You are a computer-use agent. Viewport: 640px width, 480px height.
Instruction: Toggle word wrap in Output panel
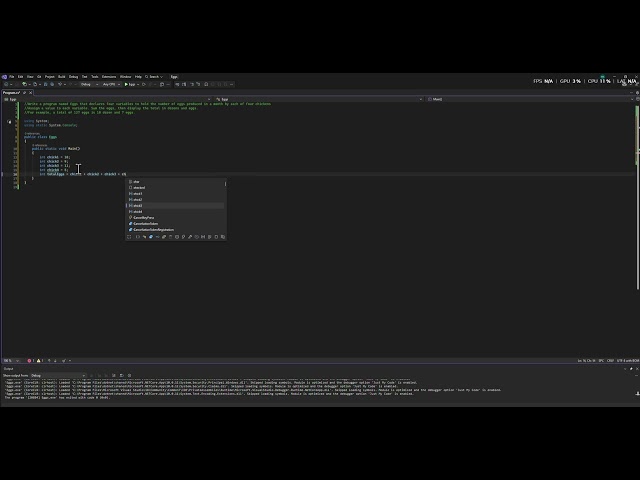(x=122, y=376)
